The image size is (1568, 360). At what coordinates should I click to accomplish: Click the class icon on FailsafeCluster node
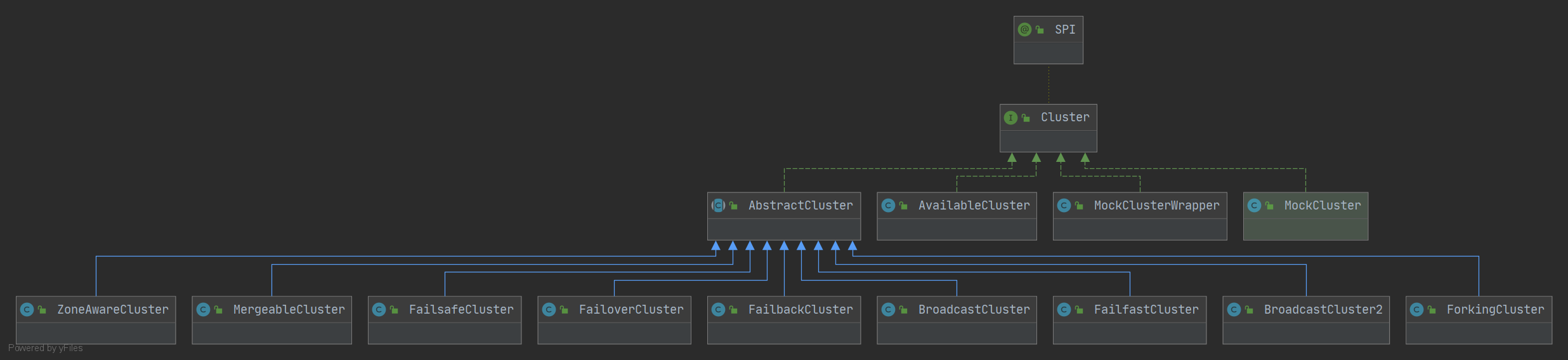(x=379, y=309)
